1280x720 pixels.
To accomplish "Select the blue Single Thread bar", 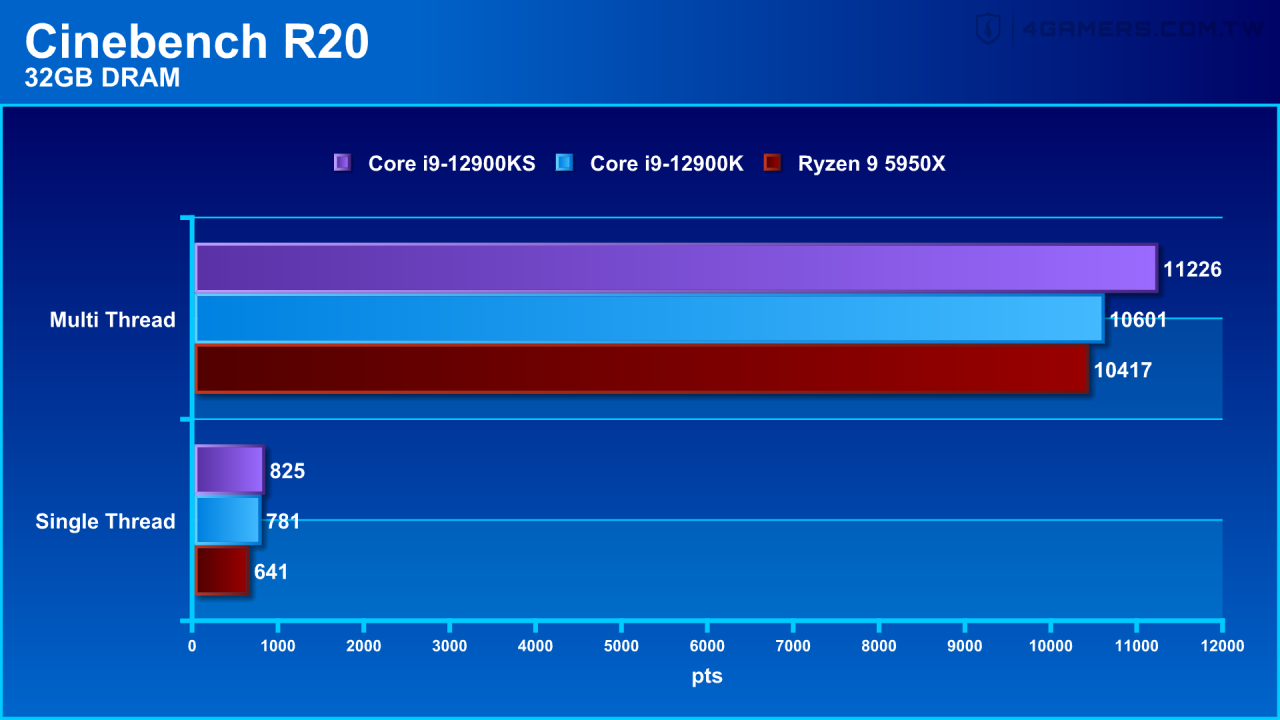I will (x=227, y=520).
